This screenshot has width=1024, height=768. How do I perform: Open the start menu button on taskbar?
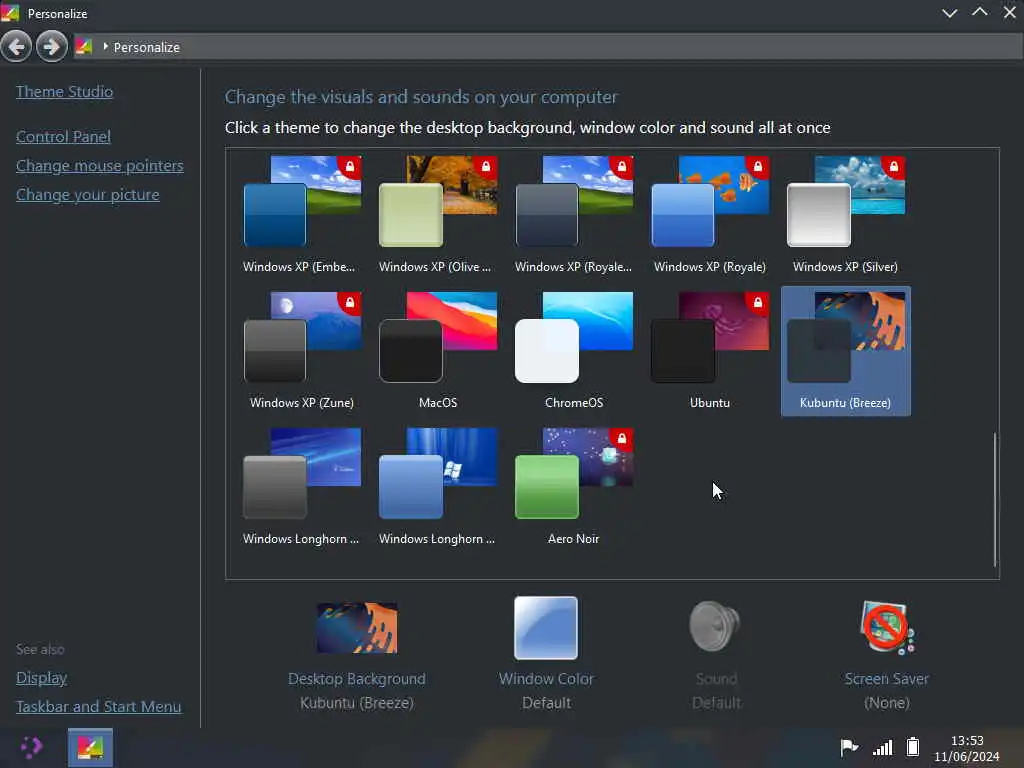coord(30,747)
